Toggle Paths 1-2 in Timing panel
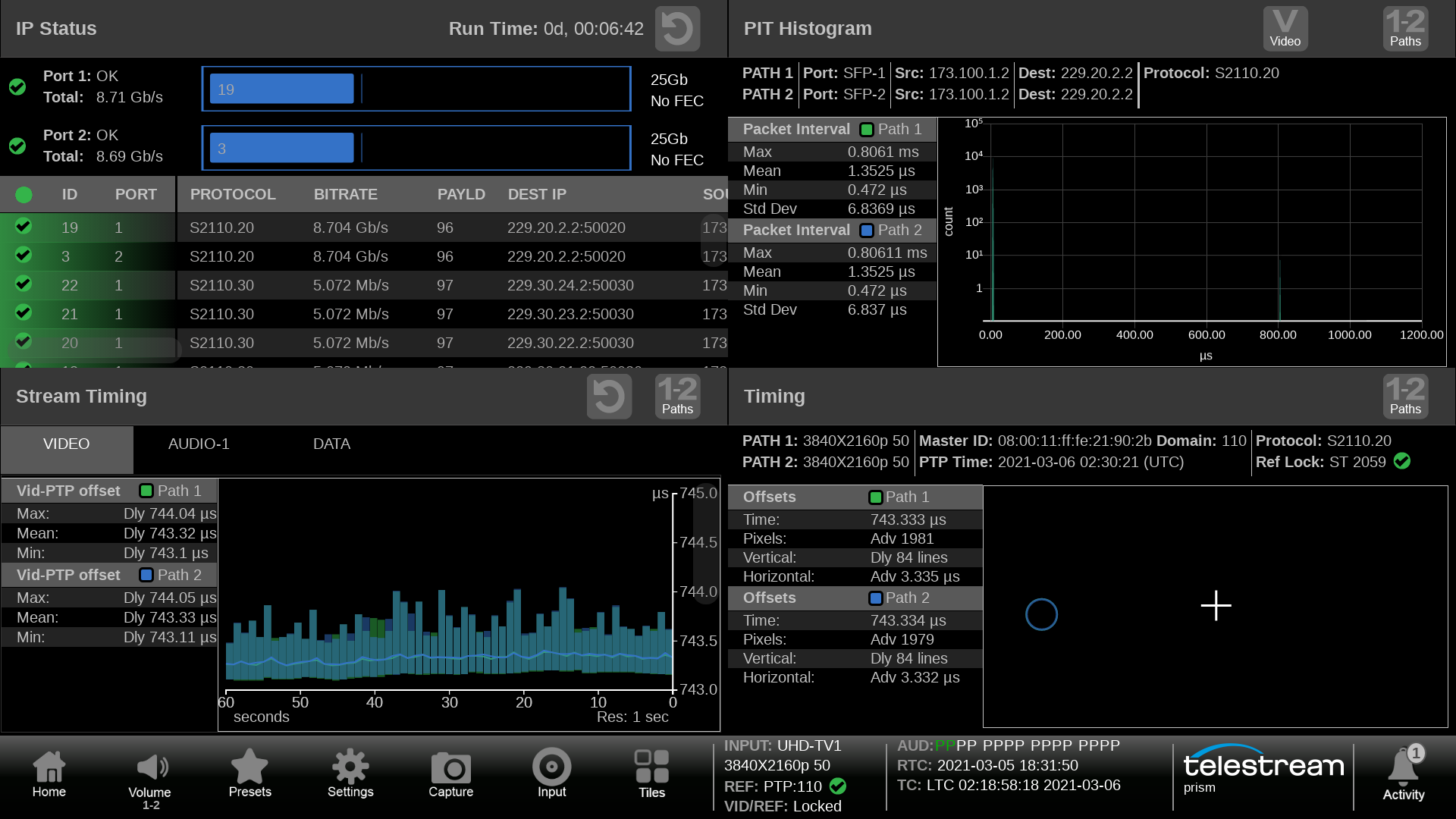 point(1405,397)
